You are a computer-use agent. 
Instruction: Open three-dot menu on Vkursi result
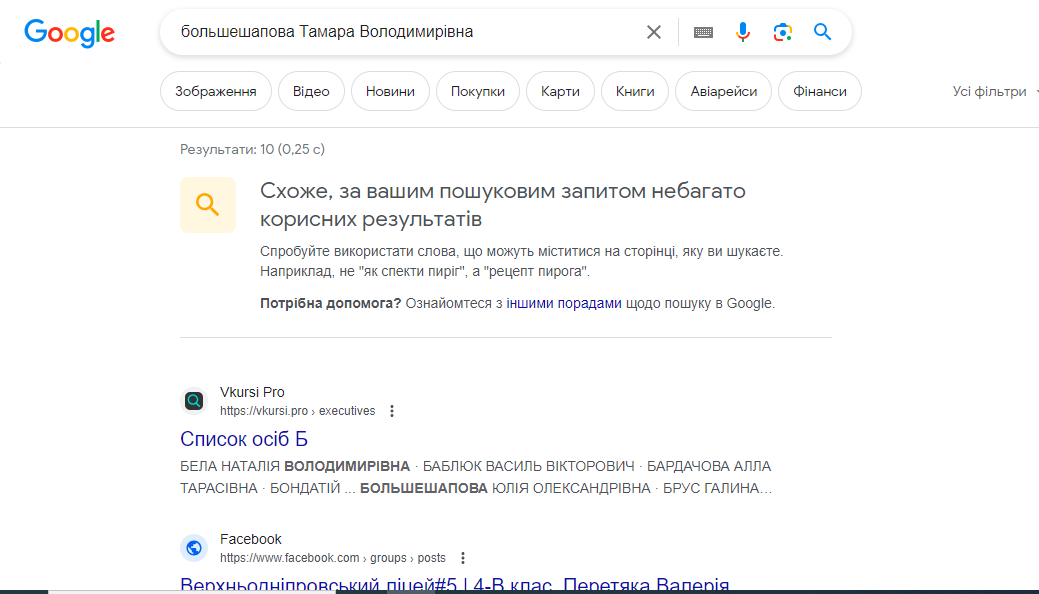pyautogui.click(x=392, y=410)
